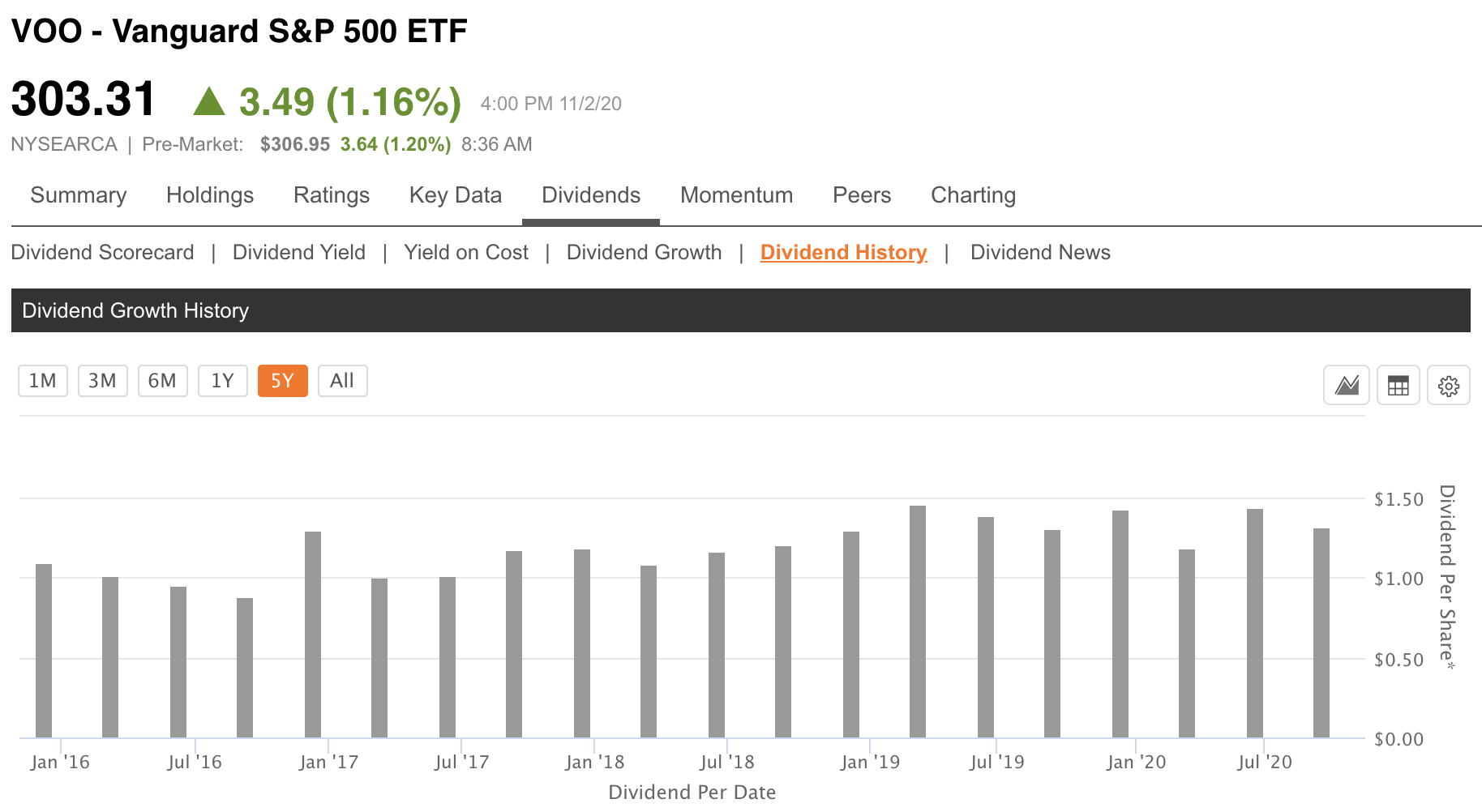Go to Dividend History
The width and height of the screenshot is (1482, 812).
pyautogui.click(x=844, y=253)
